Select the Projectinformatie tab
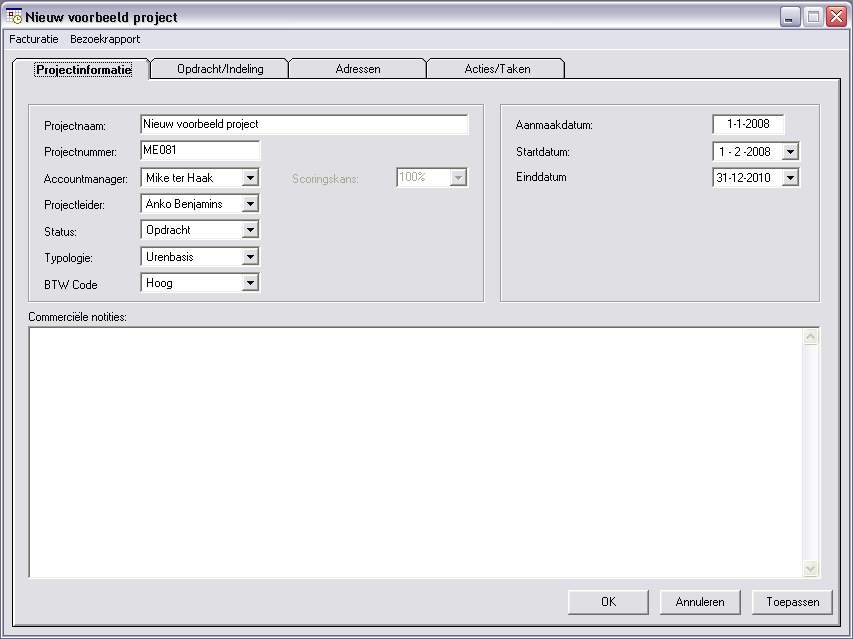 coord(83,70)
